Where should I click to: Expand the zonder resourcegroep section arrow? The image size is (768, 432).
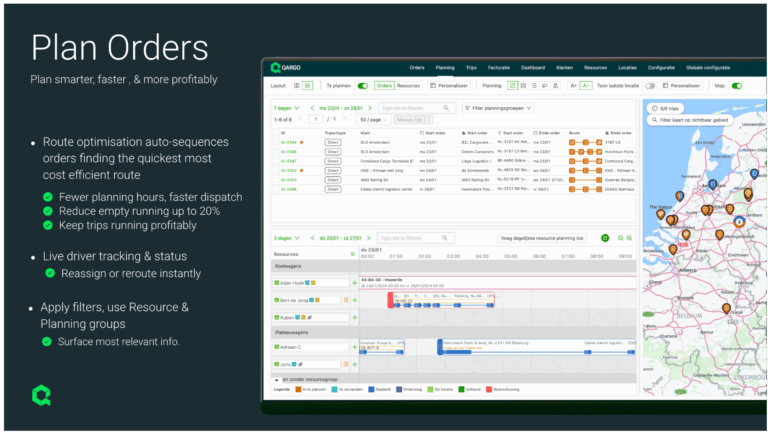click(x=277, y=380)
